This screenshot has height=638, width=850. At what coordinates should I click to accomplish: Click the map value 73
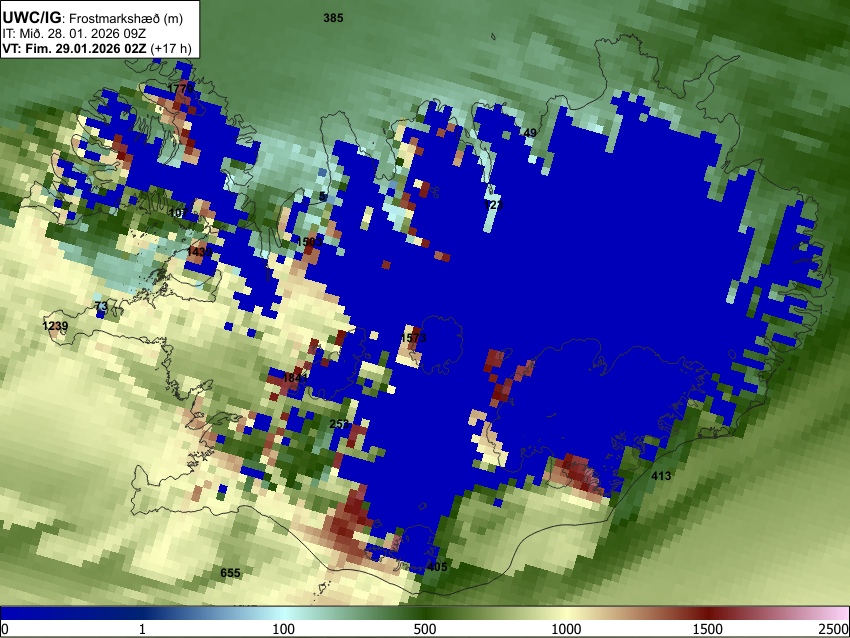(101, 306)
